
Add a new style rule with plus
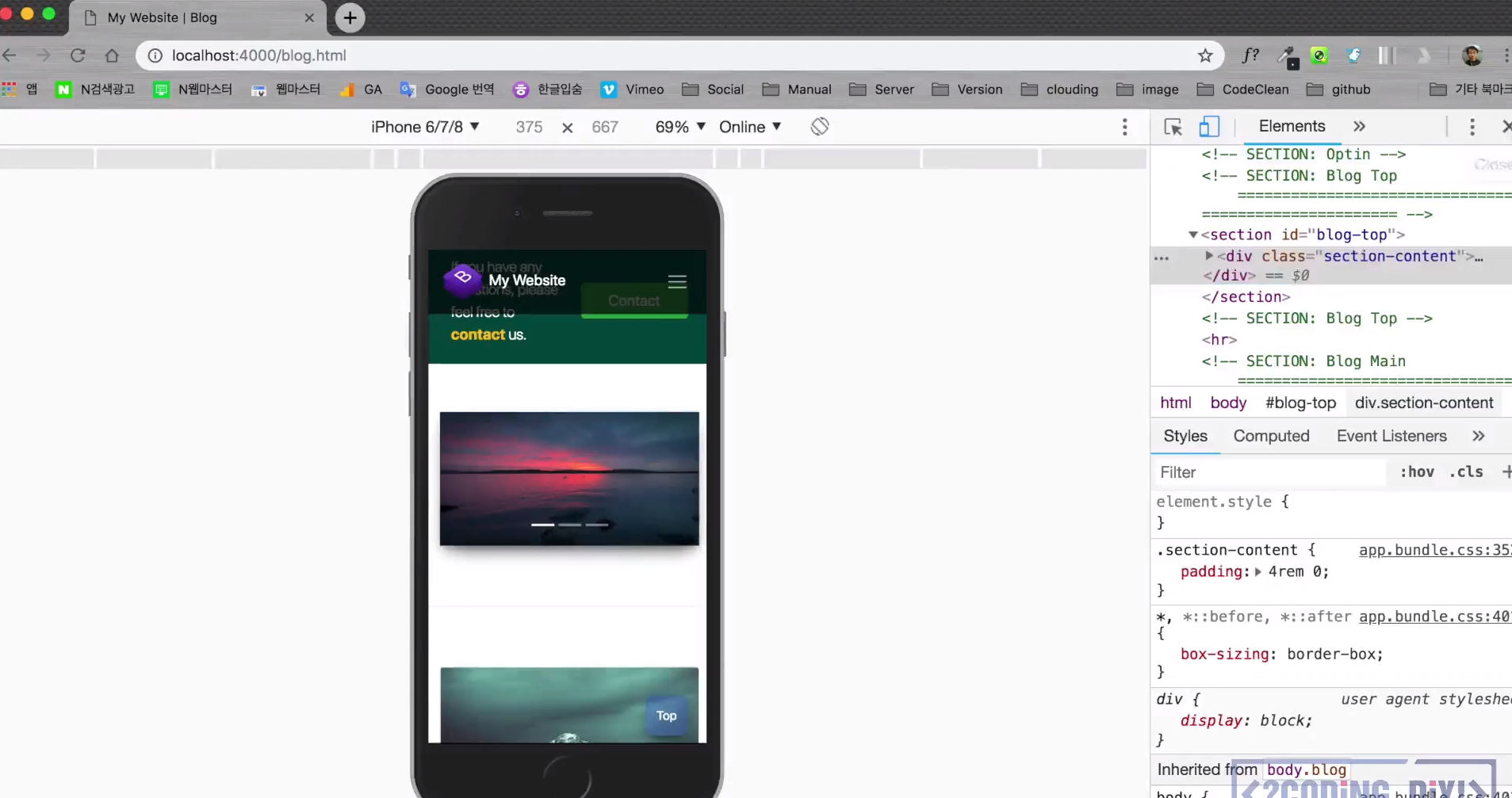pyautogui.click(x=1506, y=472)
